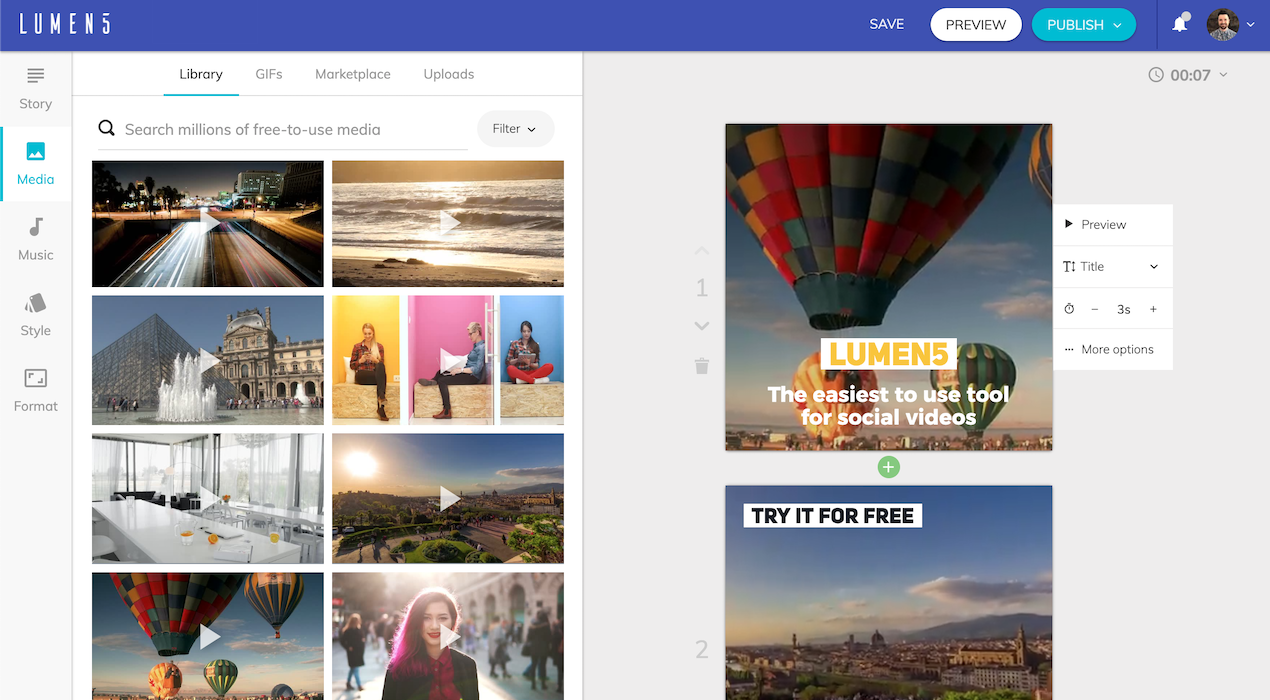Image resolution: width=1270 pixels, height=700 pixels.
Task: Click the 'easiest to use tool' subtitle
Action: [x=889, y=406]
